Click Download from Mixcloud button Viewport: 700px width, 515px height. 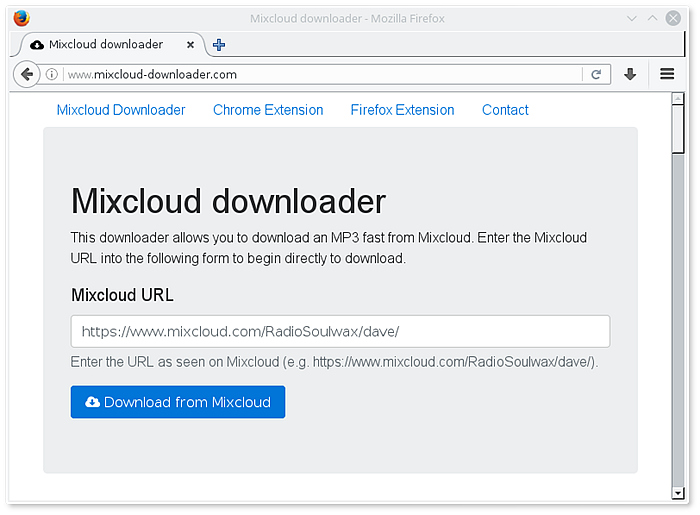pos(178,402)
